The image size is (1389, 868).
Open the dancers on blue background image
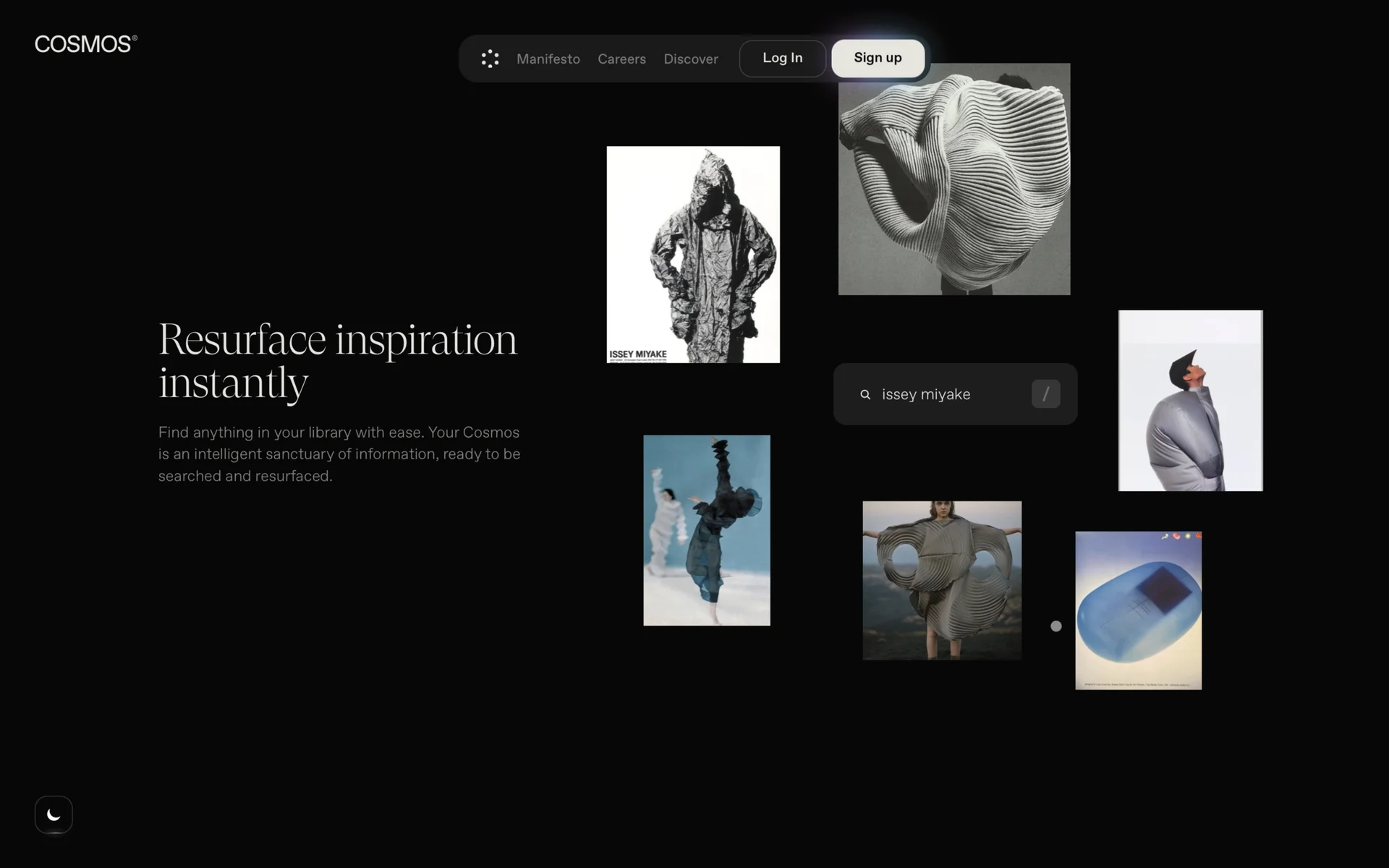click(707, 529)
